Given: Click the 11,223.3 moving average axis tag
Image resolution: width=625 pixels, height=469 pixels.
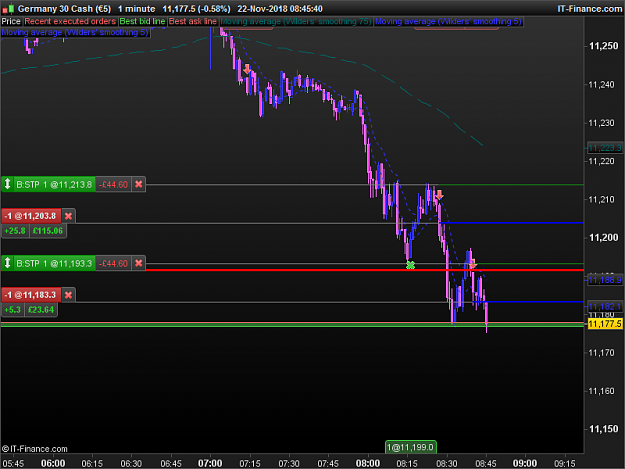Looking at the screenshot, I should click(605, 148).
